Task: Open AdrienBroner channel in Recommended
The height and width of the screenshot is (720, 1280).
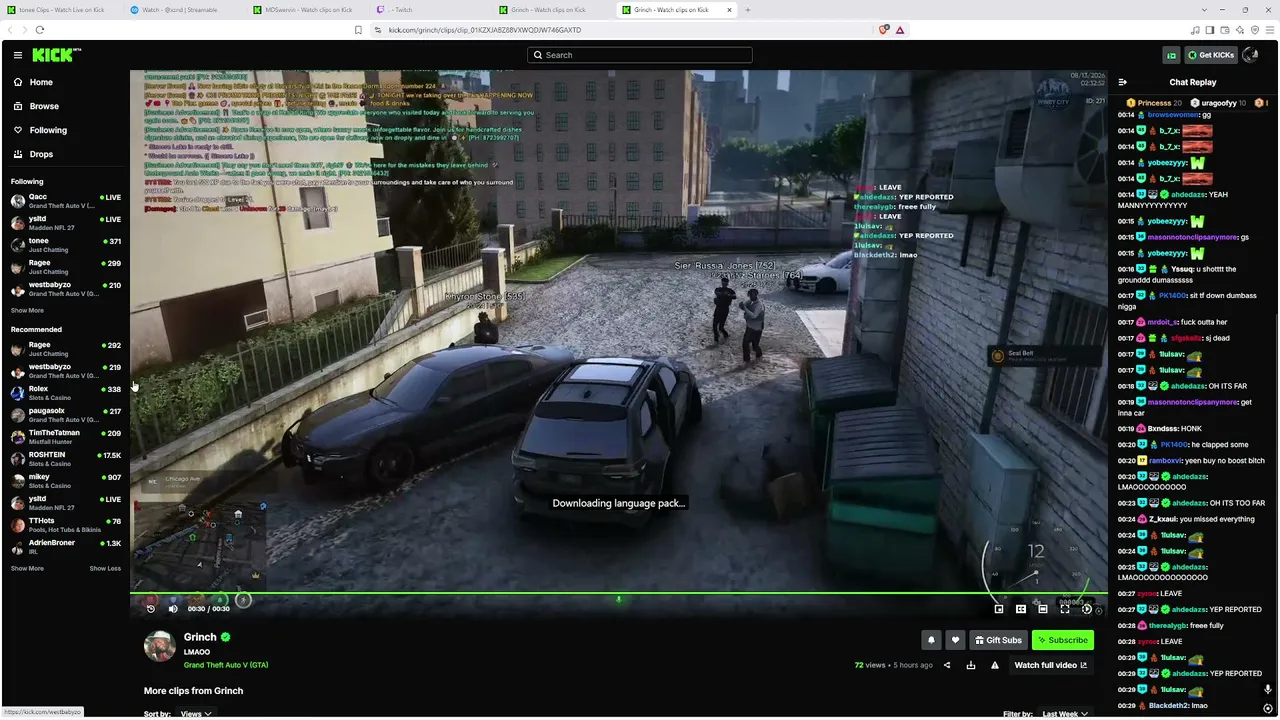Action: [x=66, y=546]
